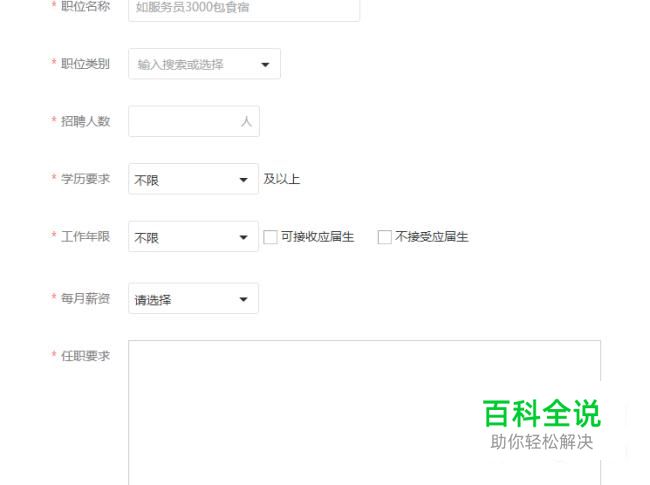Check 可接收应届生 checkbox

pyautogui.click(x=271, y=237)
